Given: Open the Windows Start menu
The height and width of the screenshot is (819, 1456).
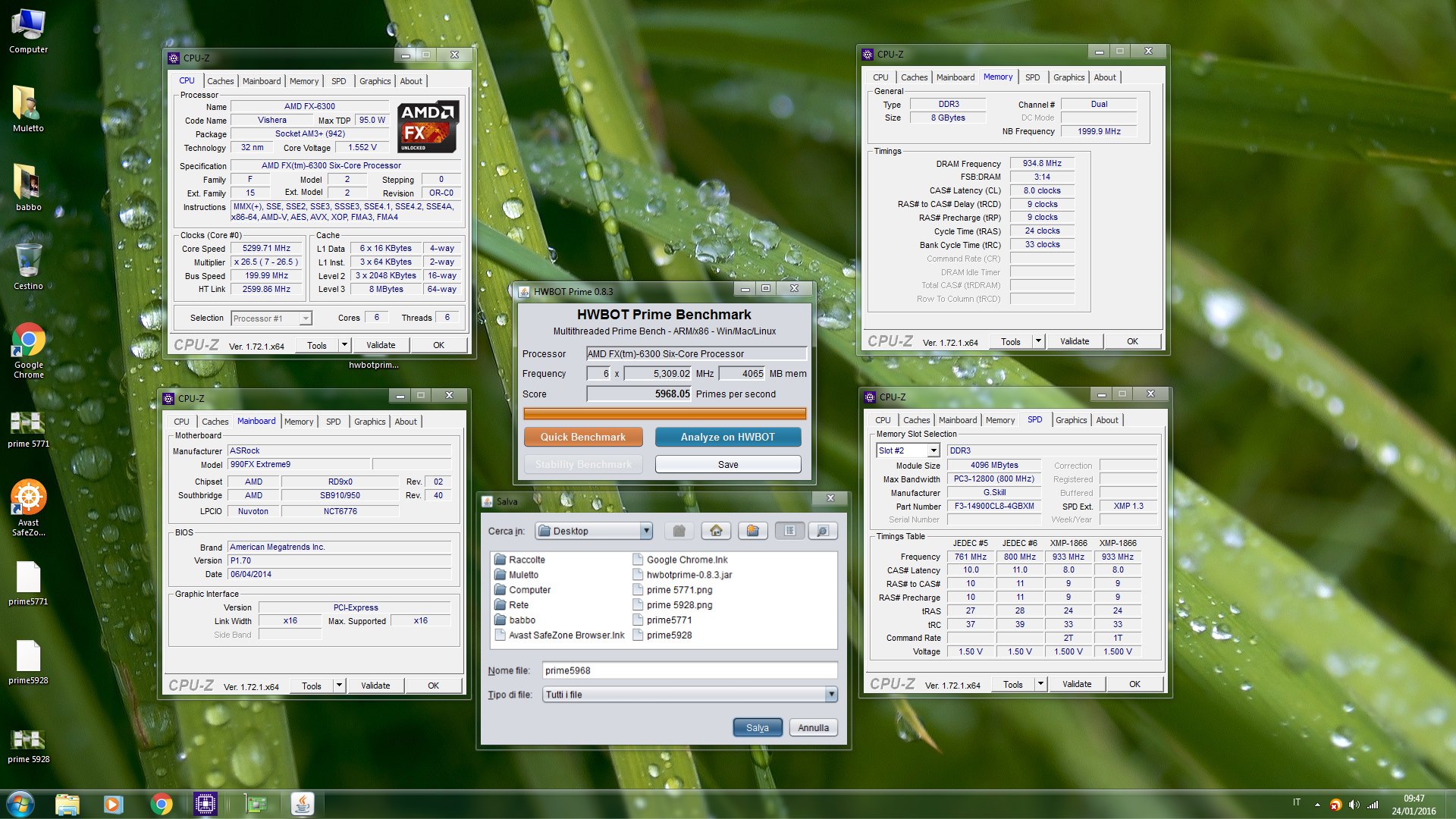Looking at the screenshot, I should (x=20, y=804).
